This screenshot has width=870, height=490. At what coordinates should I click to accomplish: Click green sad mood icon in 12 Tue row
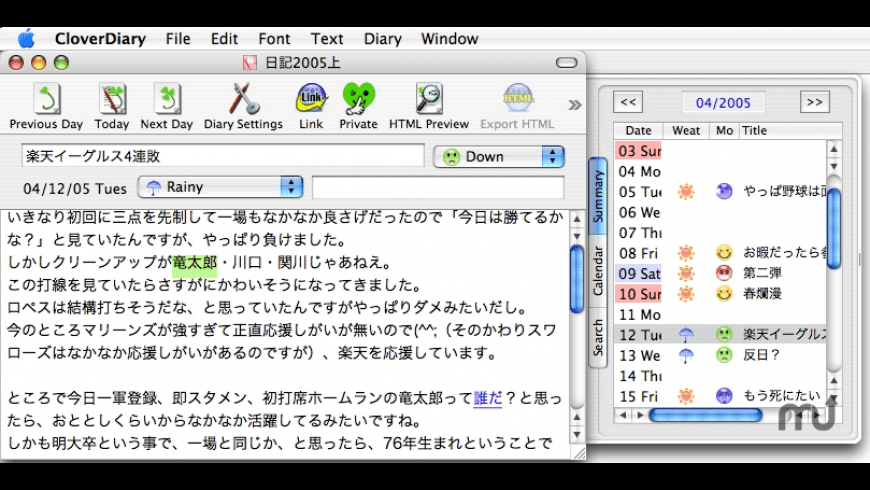coord(724,334)
